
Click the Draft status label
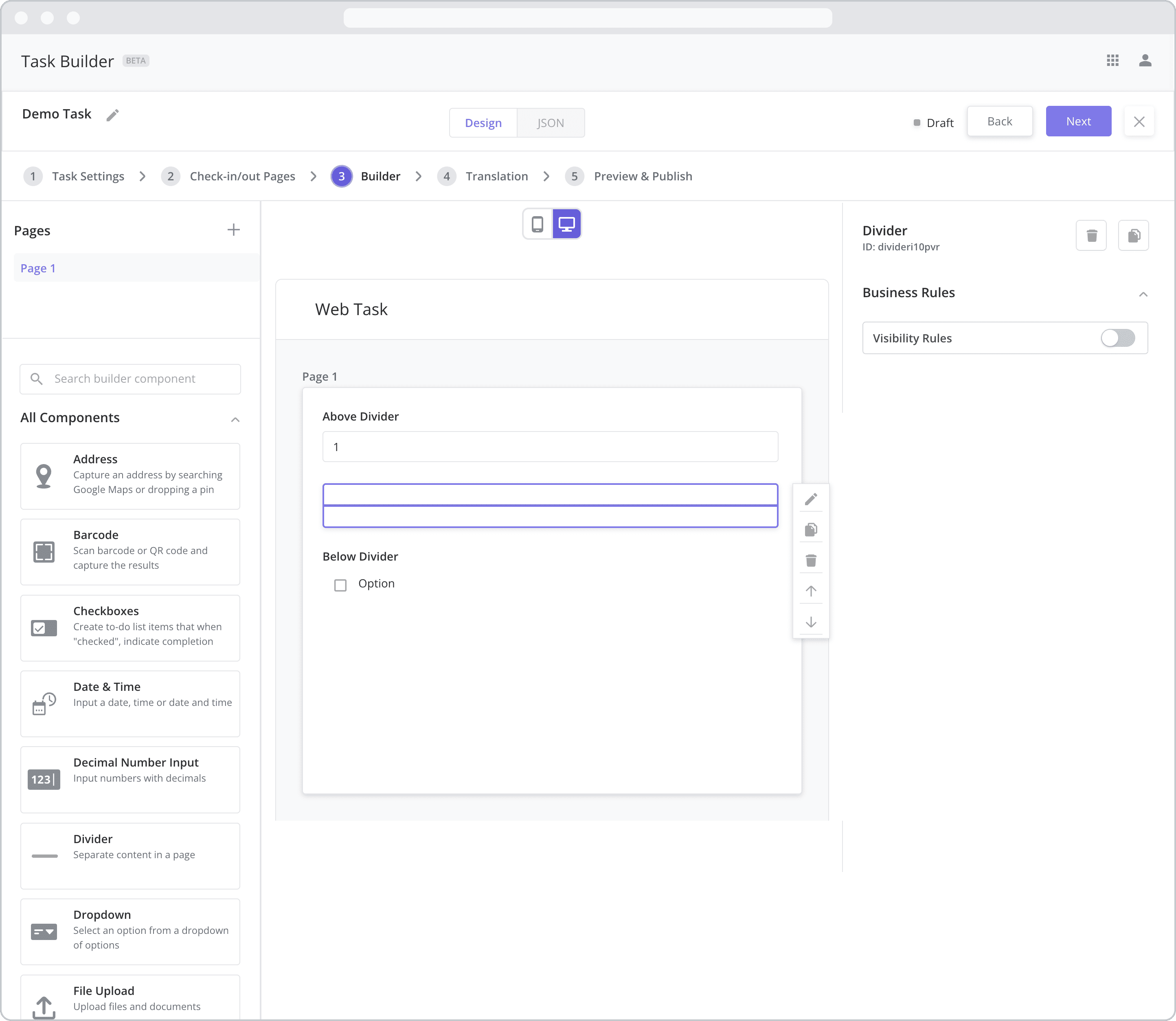pyautogui.click(x=939, y=123)
